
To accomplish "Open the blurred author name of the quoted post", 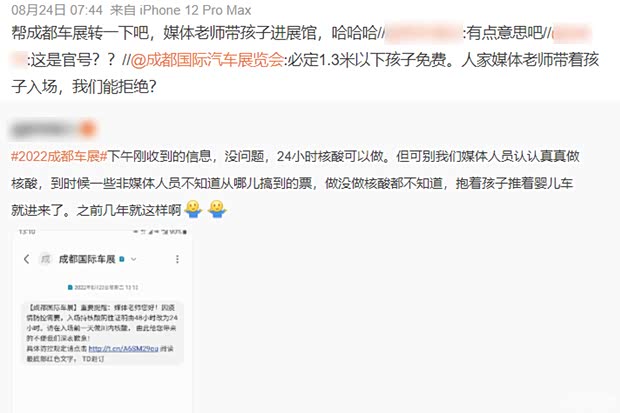I will [45, 129].
